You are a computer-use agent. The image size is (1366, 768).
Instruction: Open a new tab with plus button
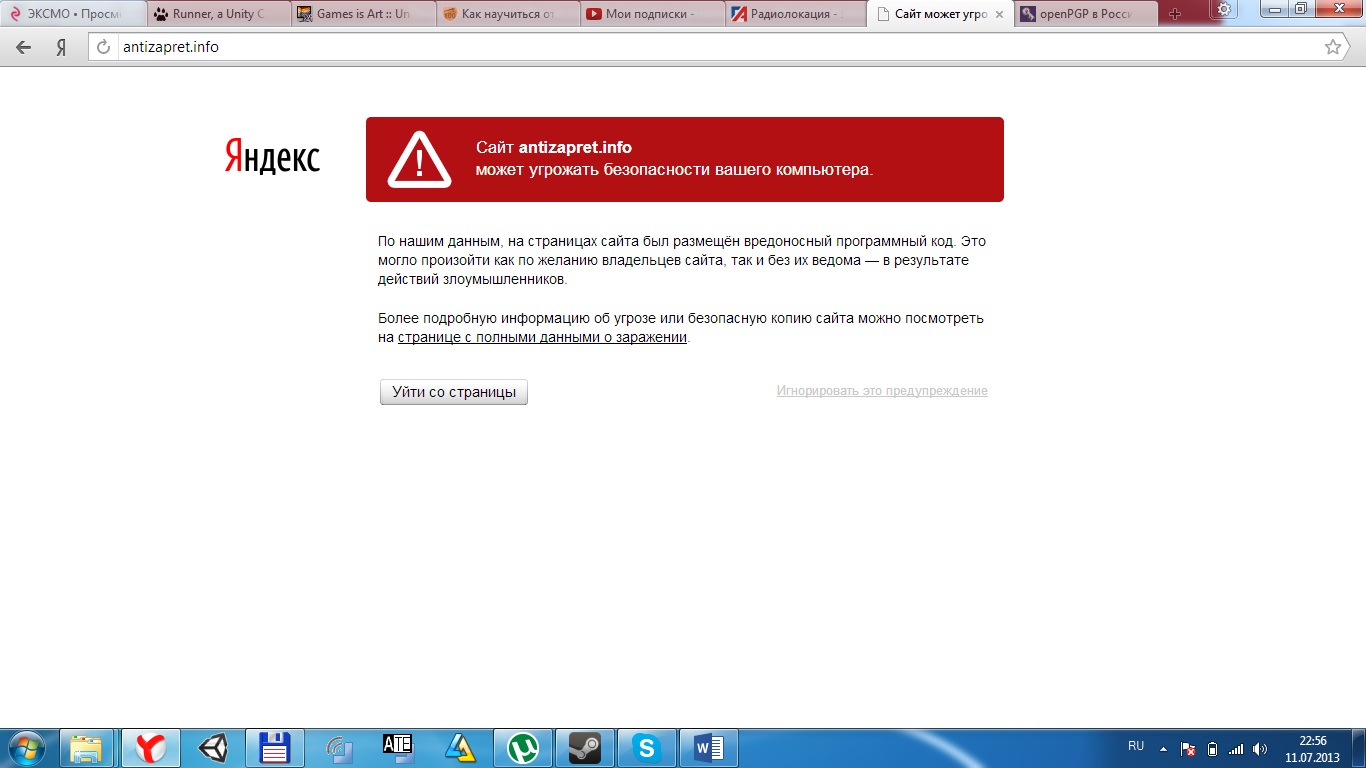1175,14
